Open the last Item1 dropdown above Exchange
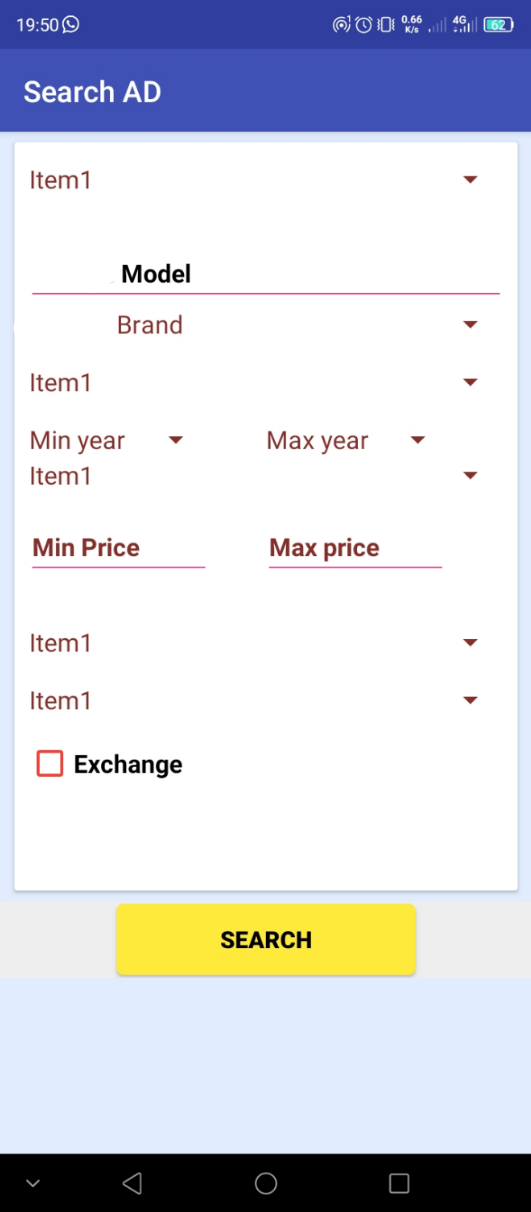 coord(255,701)
